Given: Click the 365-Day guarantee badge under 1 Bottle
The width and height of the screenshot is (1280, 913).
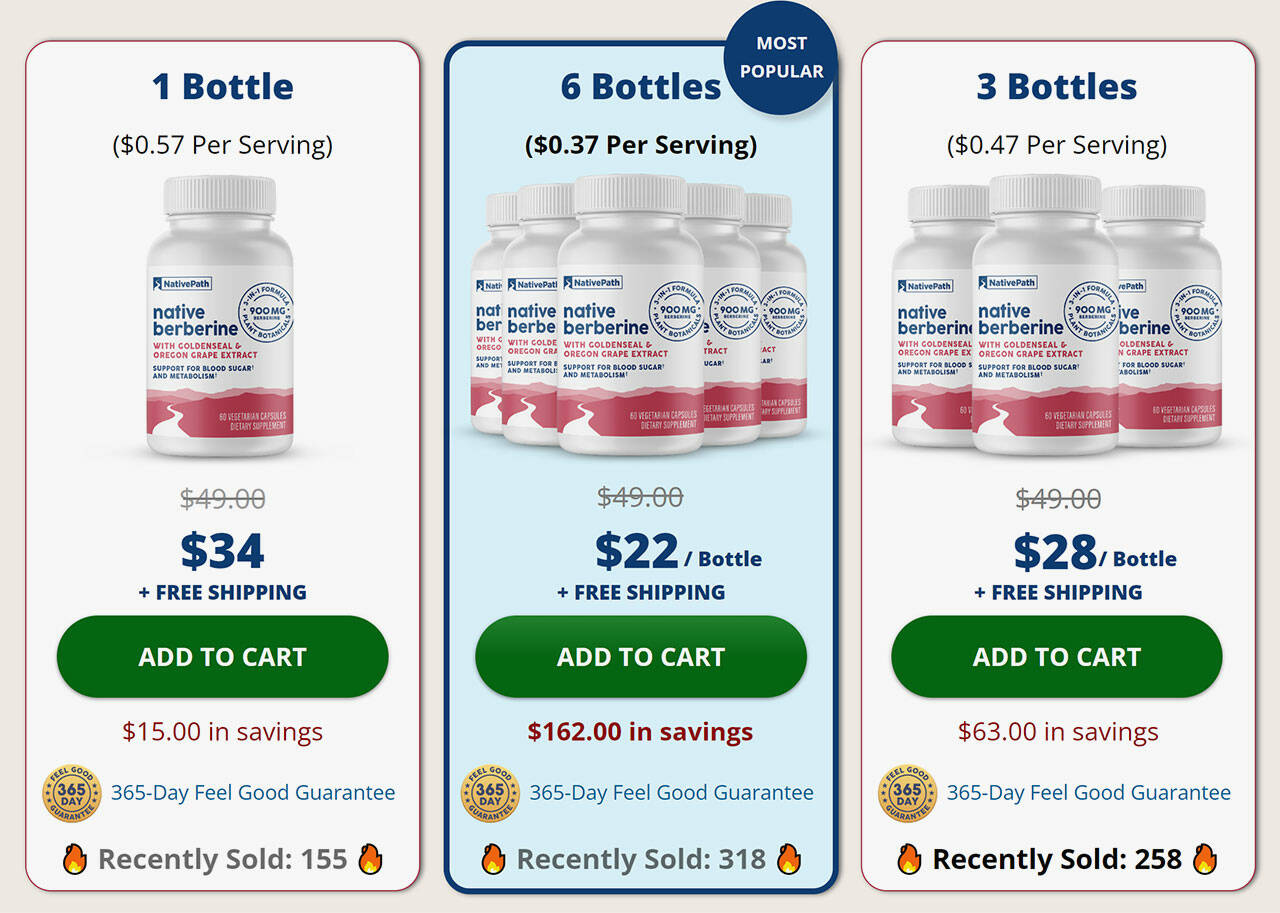Looking at the screenshot, I should [x=72, y=793].
